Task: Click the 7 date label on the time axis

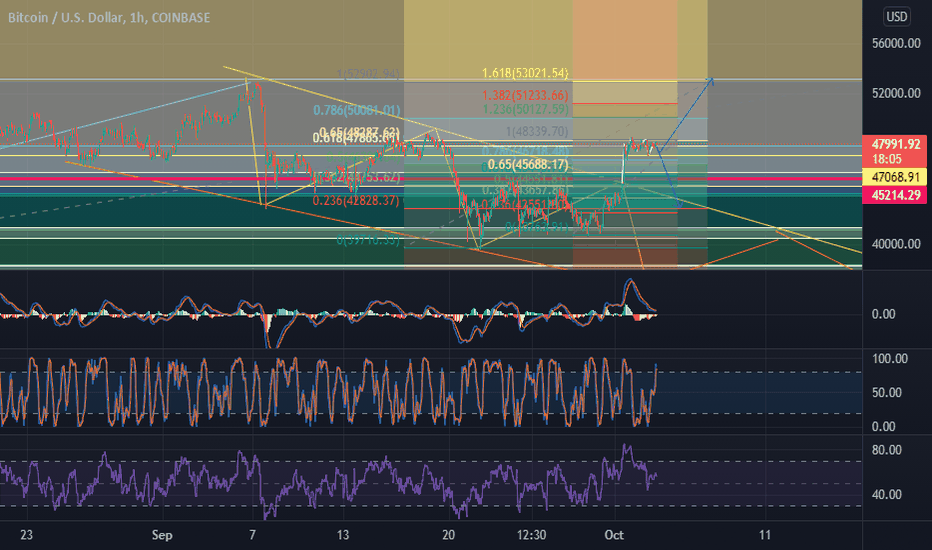Action: [x=253, y=535]
